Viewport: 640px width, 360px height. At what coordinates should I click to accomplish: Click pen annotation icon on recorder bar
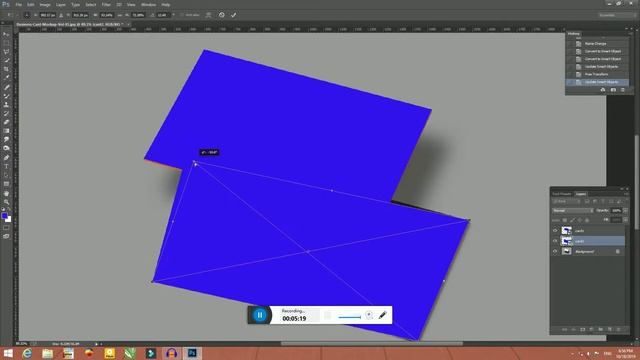point(382,315)
